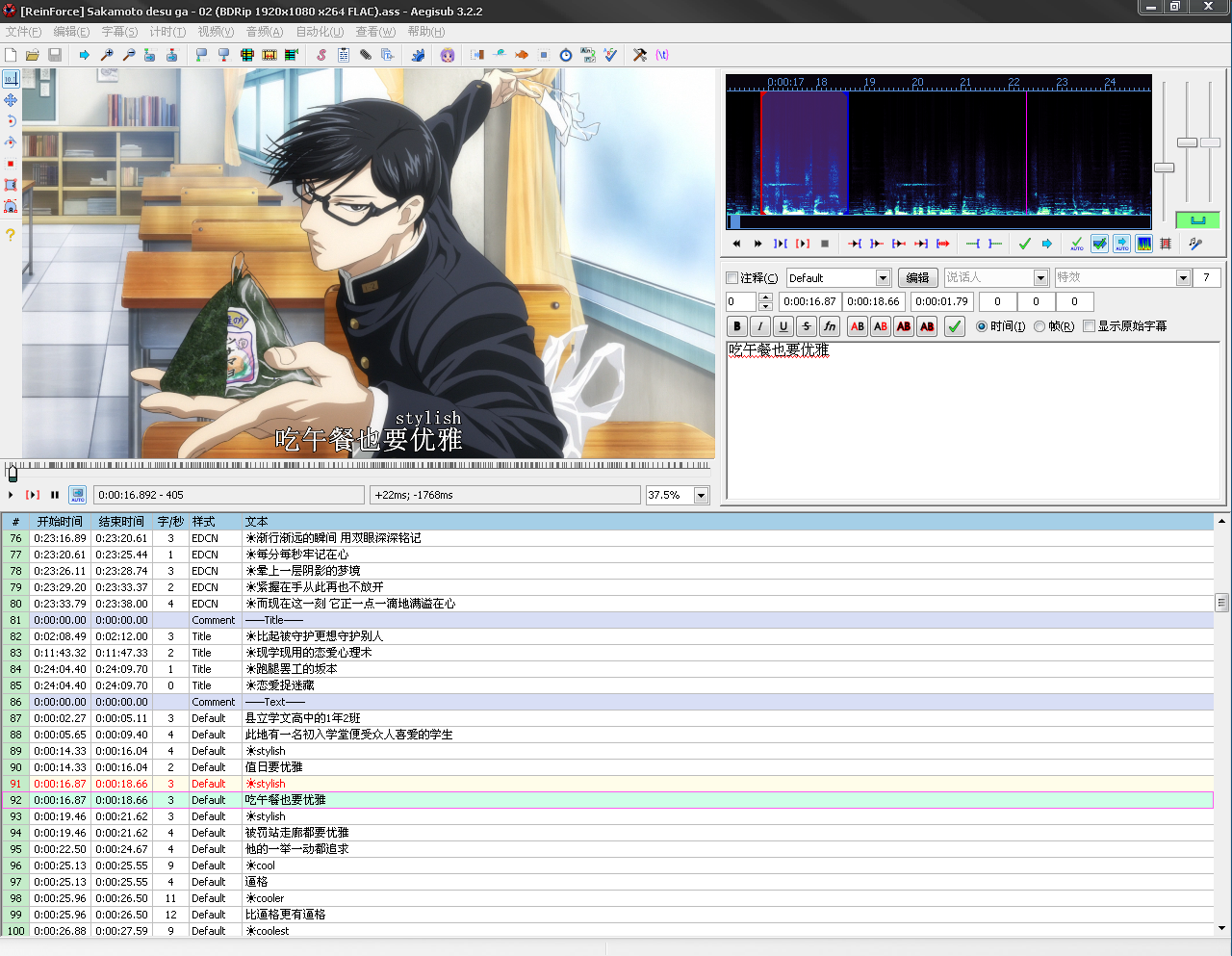
Task: Apply underline with the U button
Action: [783, 326]
